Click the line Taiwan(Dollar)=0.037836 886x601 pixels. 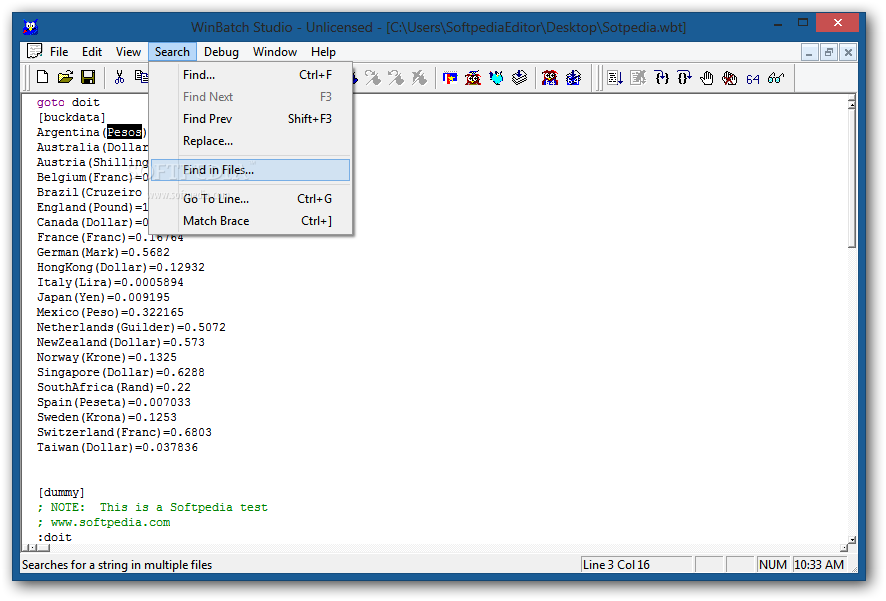[118, 447]
